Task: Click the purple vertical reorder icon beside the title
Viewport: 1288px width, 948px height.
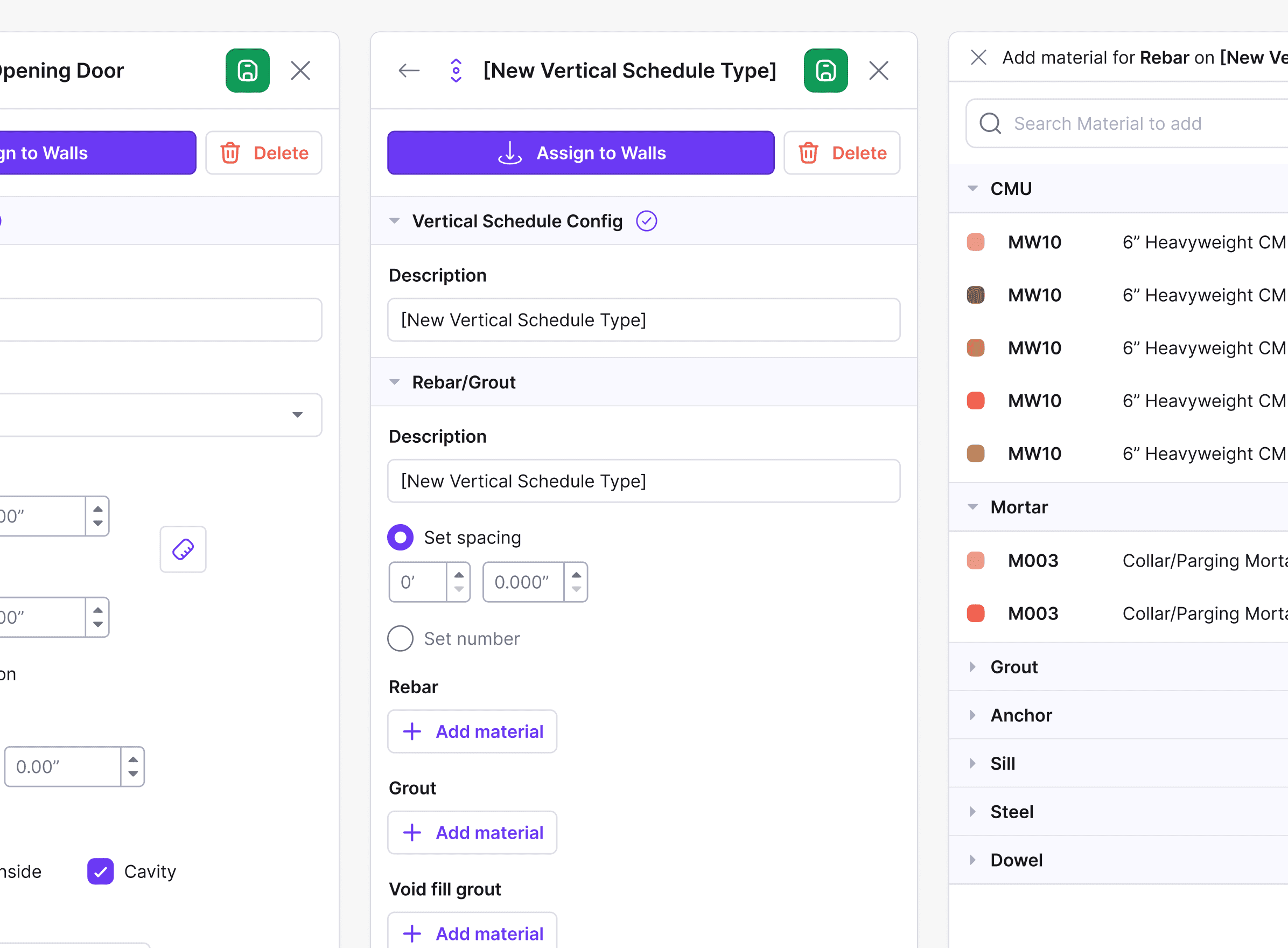Action: click(x=456, y=71)
